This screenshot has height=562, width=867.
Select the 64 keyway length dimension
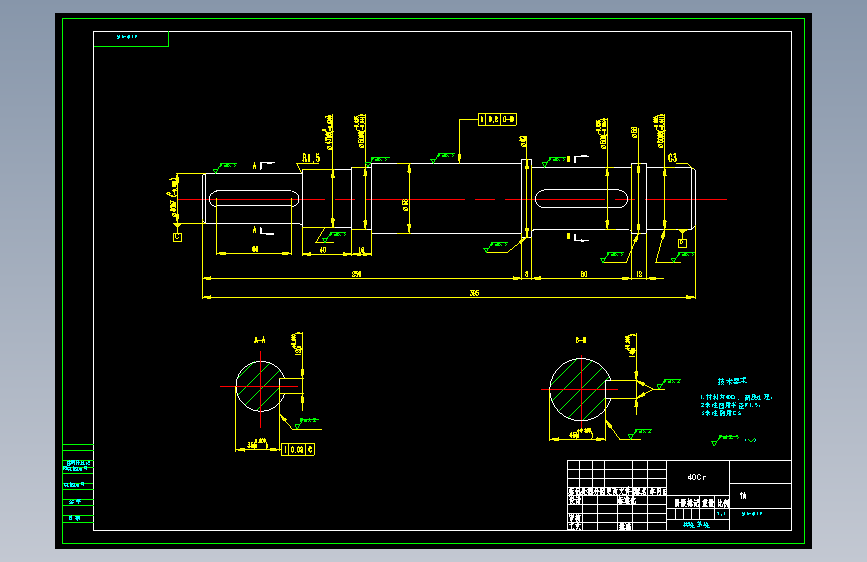(255, 249)
